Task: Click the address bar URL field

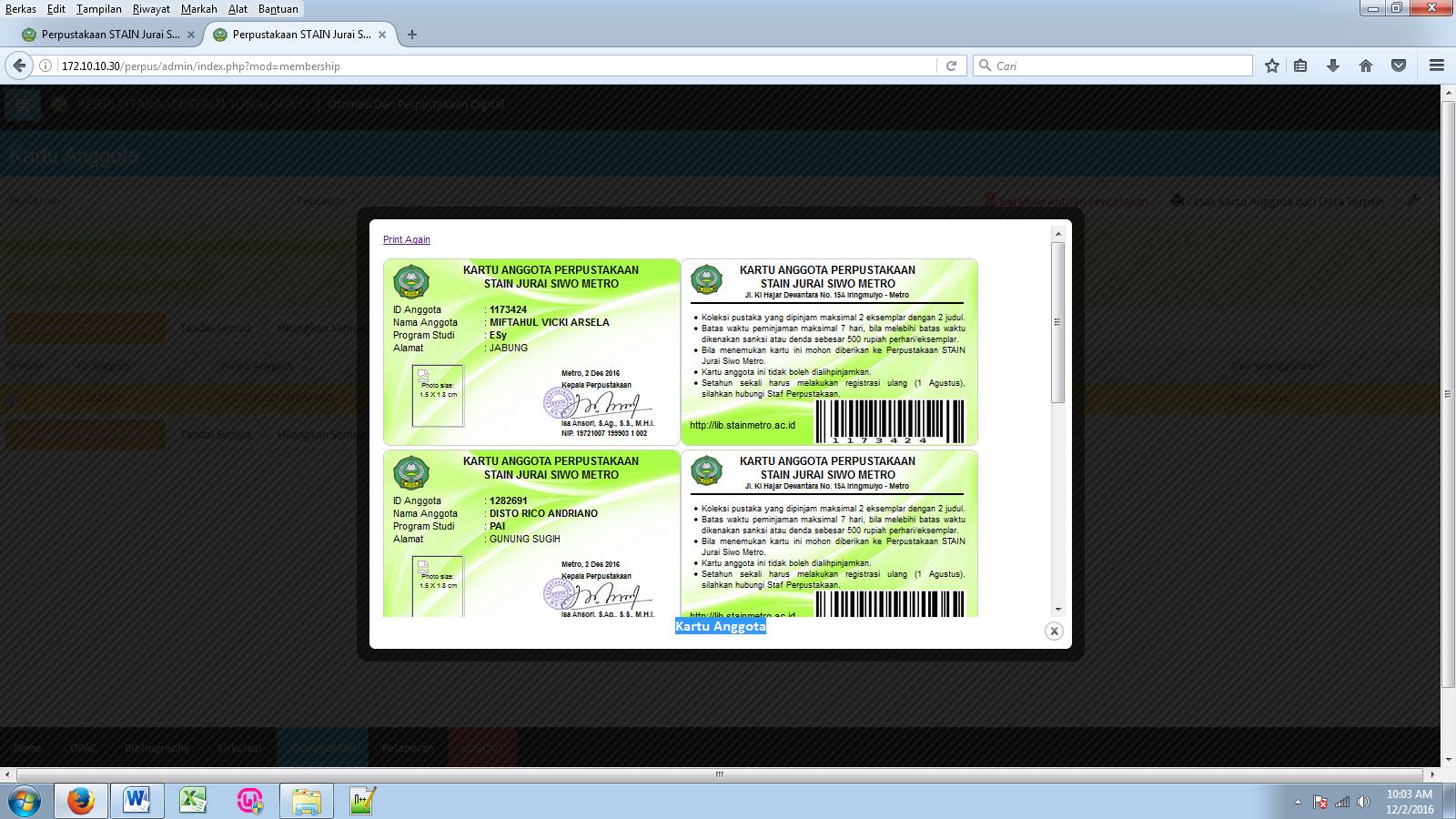Action: (x=491, y=66)
